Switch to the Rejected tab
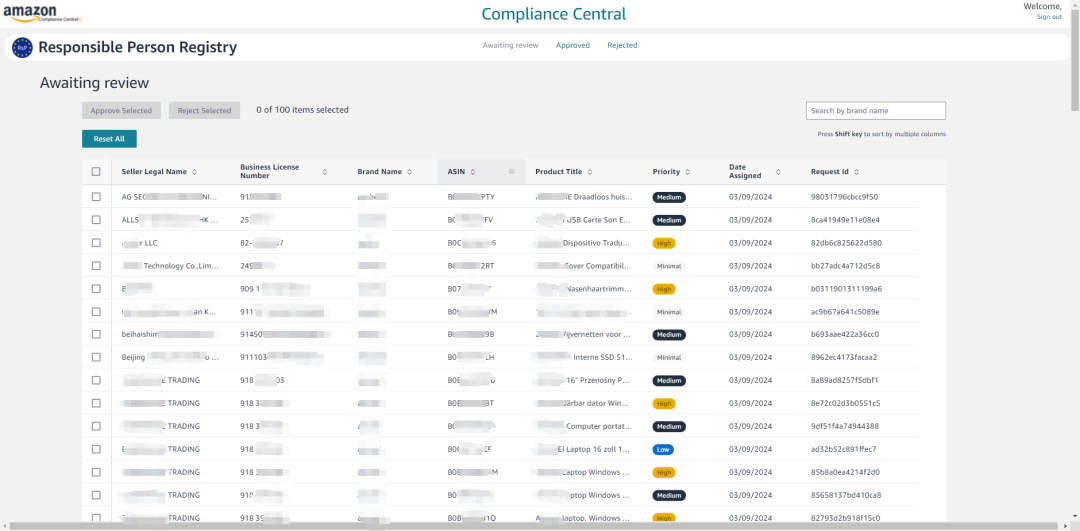 pyautogui.click(x=622, y=45)
